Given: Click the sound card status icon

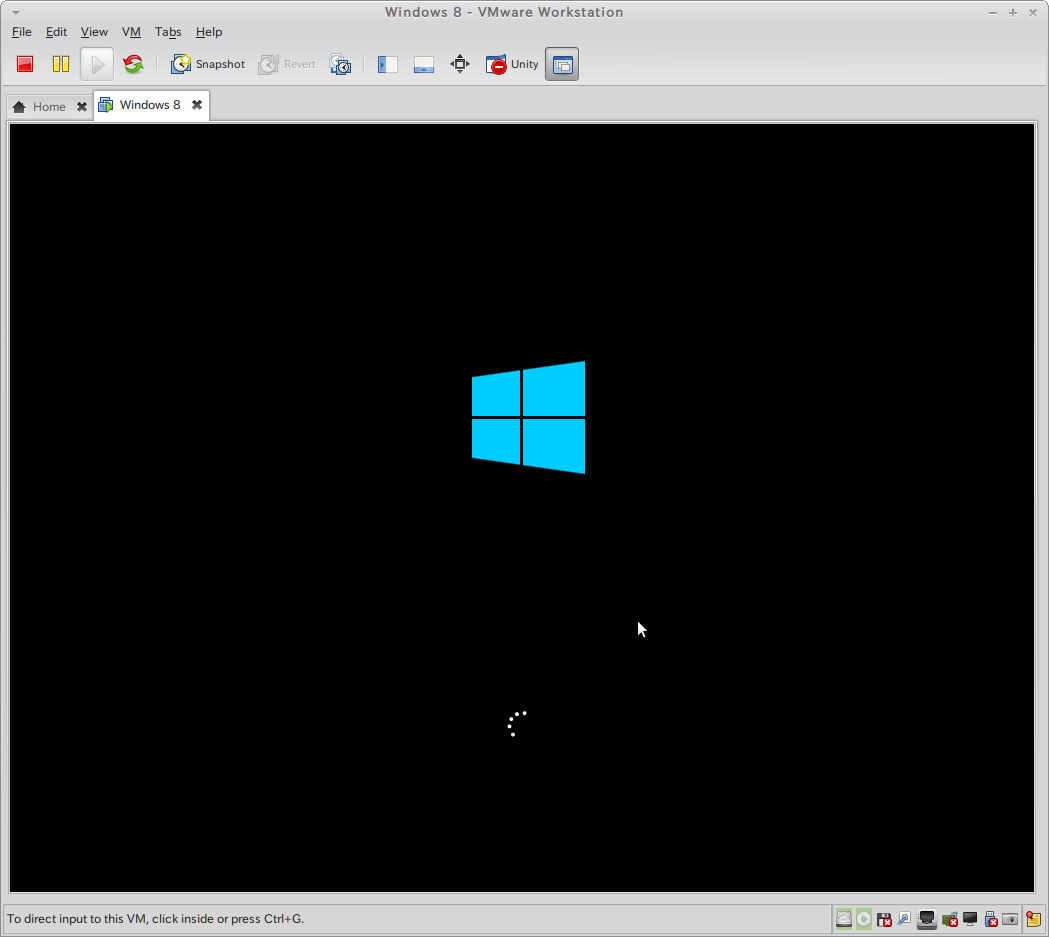Looking at the screenshot, I should [x=949, y=920].
